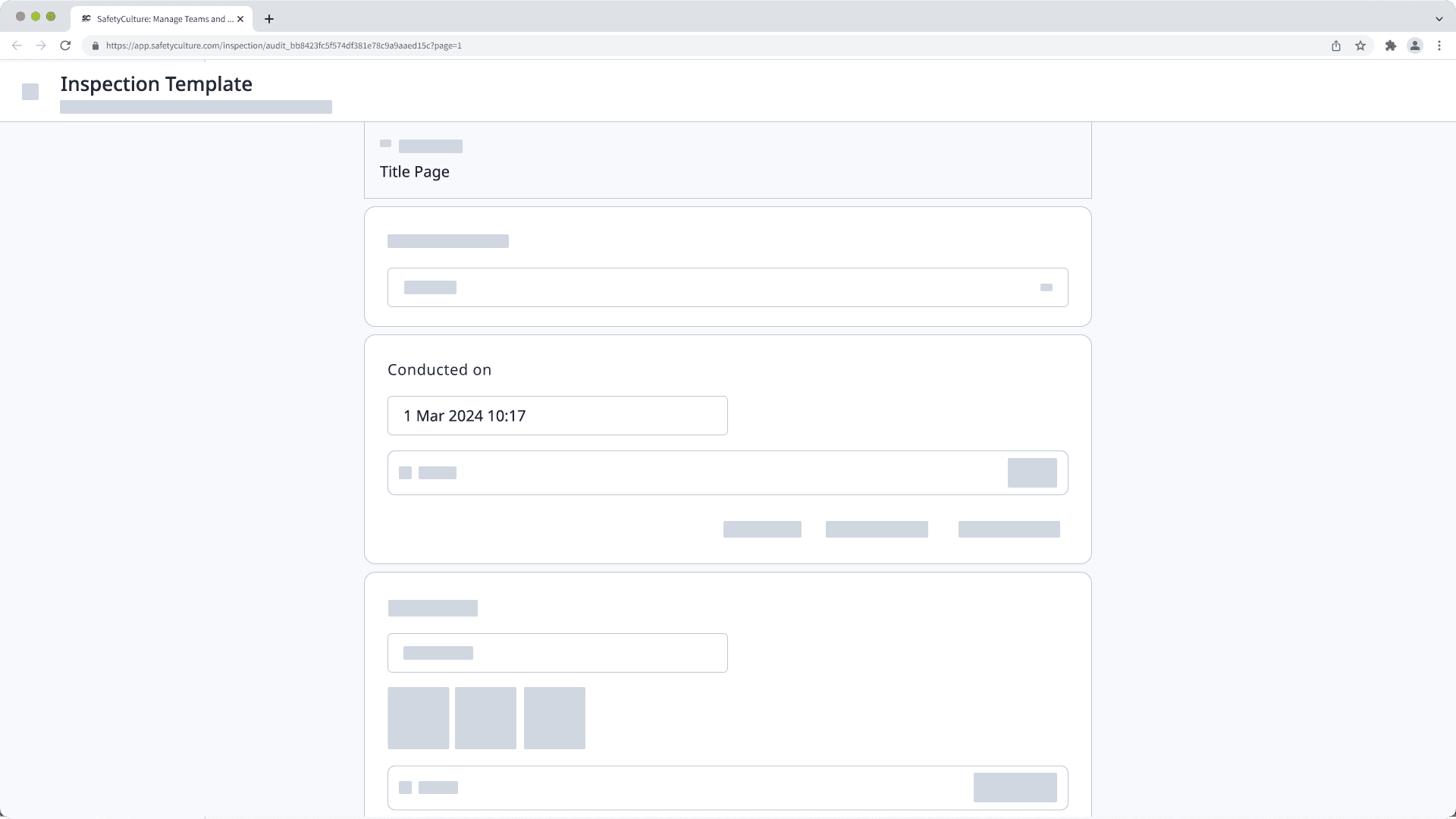Click the text input in the bottom card
1456x819 pixels.
tap(557, 653)
